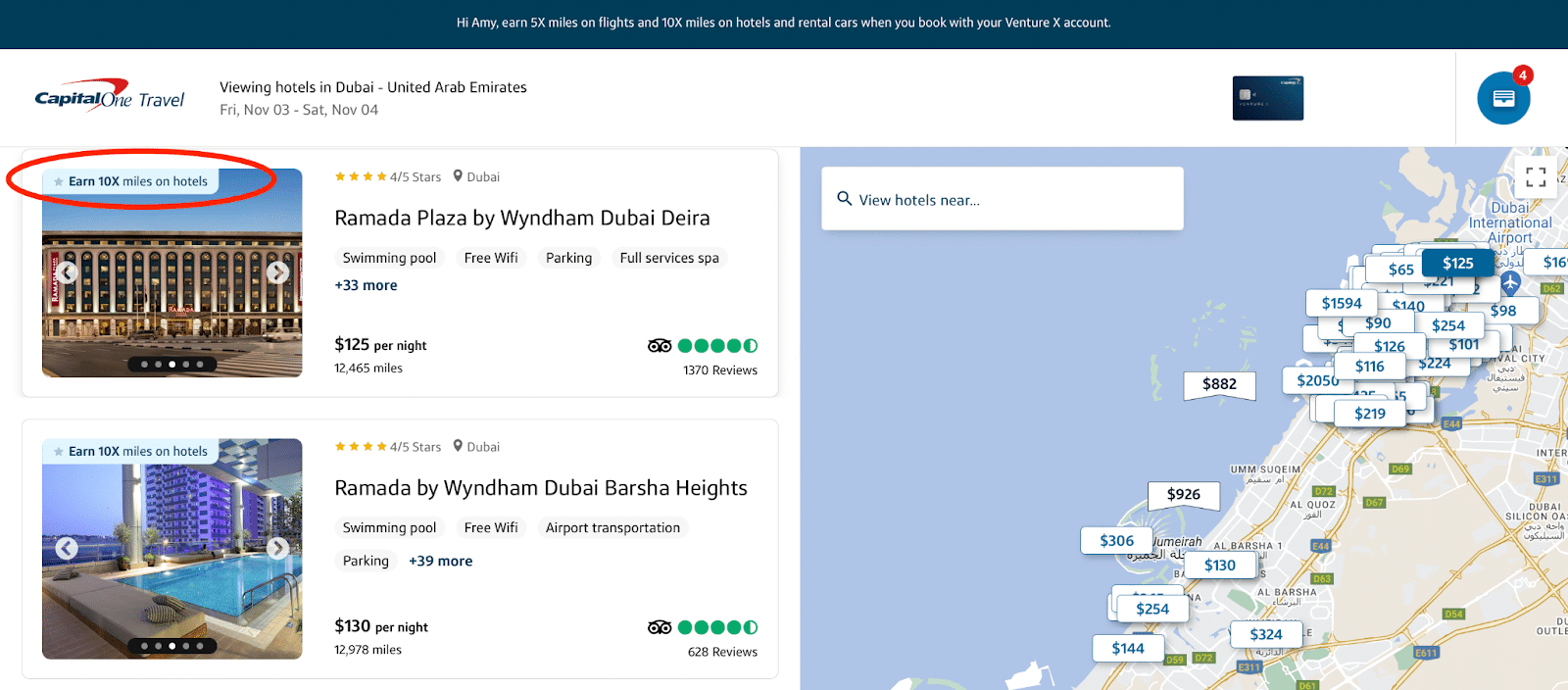Open Ramada Plaza by Wyndham Dubai Deira
Image resolution: width=1568 pixels, height=690 pixels.
click(x=521, y=218)
